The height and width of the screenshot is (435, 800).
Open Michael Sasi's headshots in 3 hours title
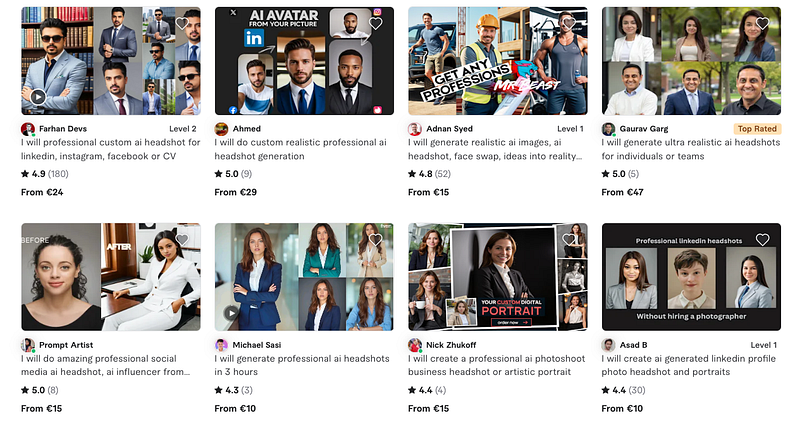[302, 366]
